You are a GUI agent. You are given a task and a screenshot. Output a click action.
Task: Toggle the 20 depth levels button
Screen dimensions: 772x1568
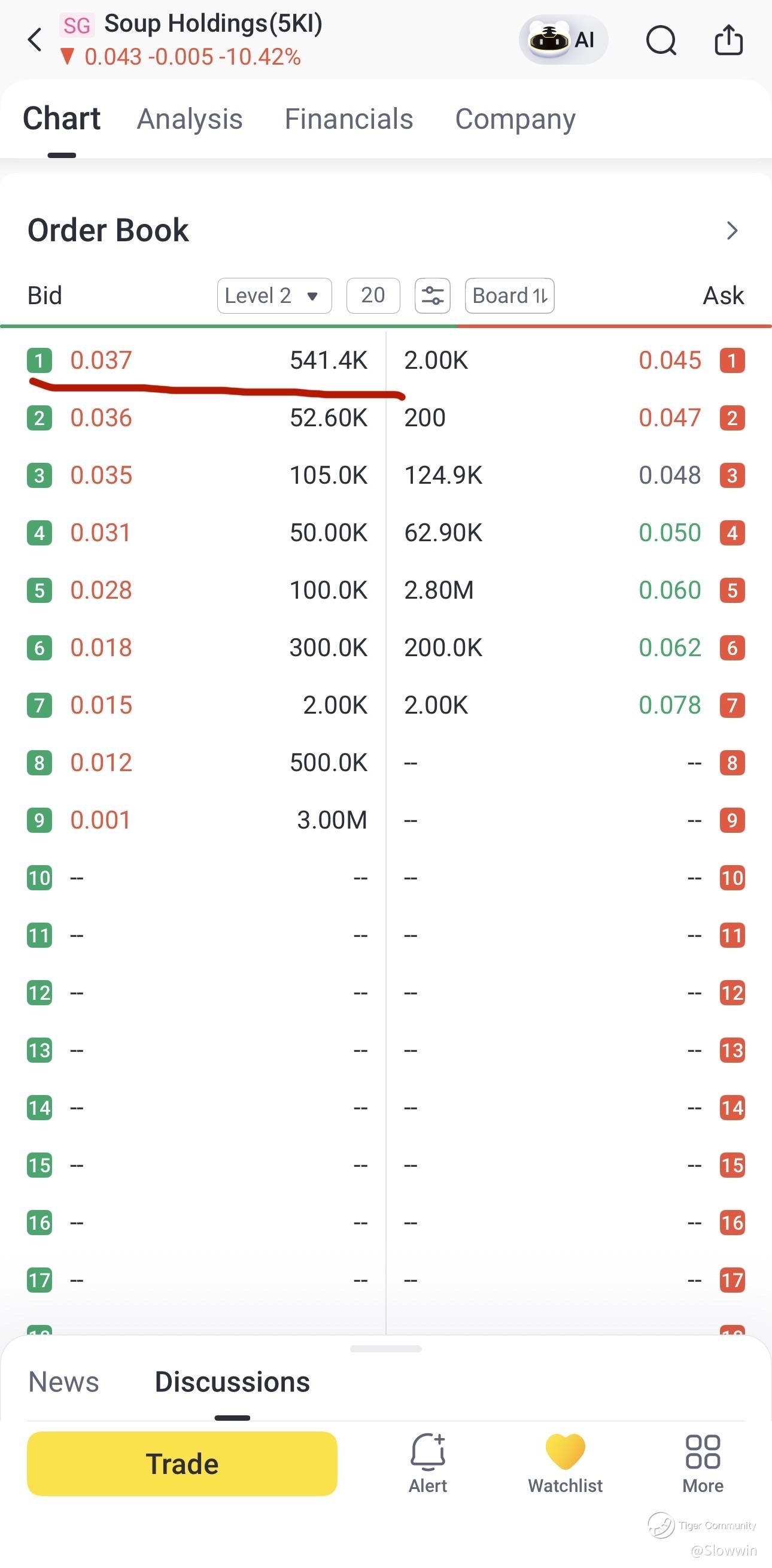point(373,296)
